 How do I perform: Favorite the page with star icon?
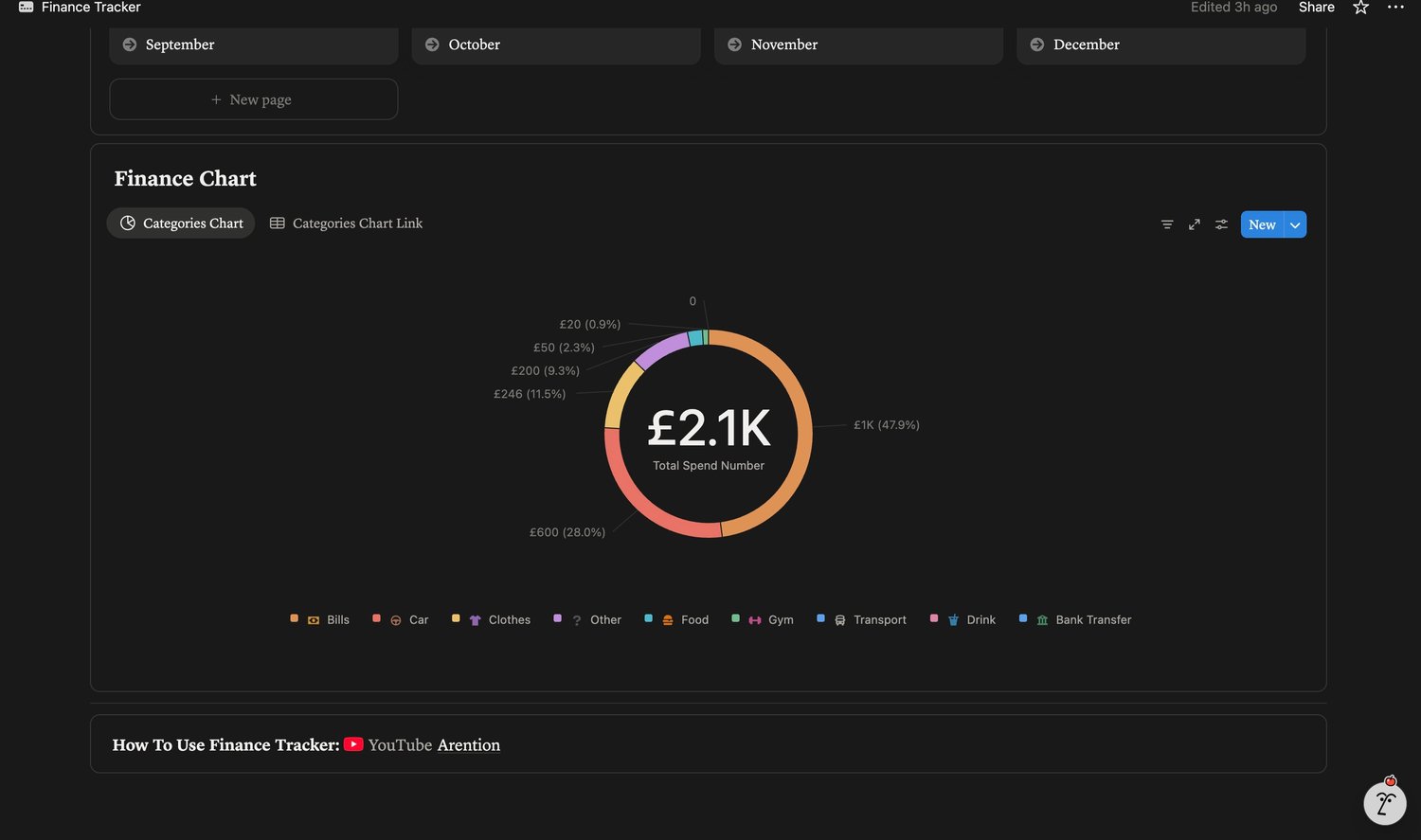[1360, 8]
